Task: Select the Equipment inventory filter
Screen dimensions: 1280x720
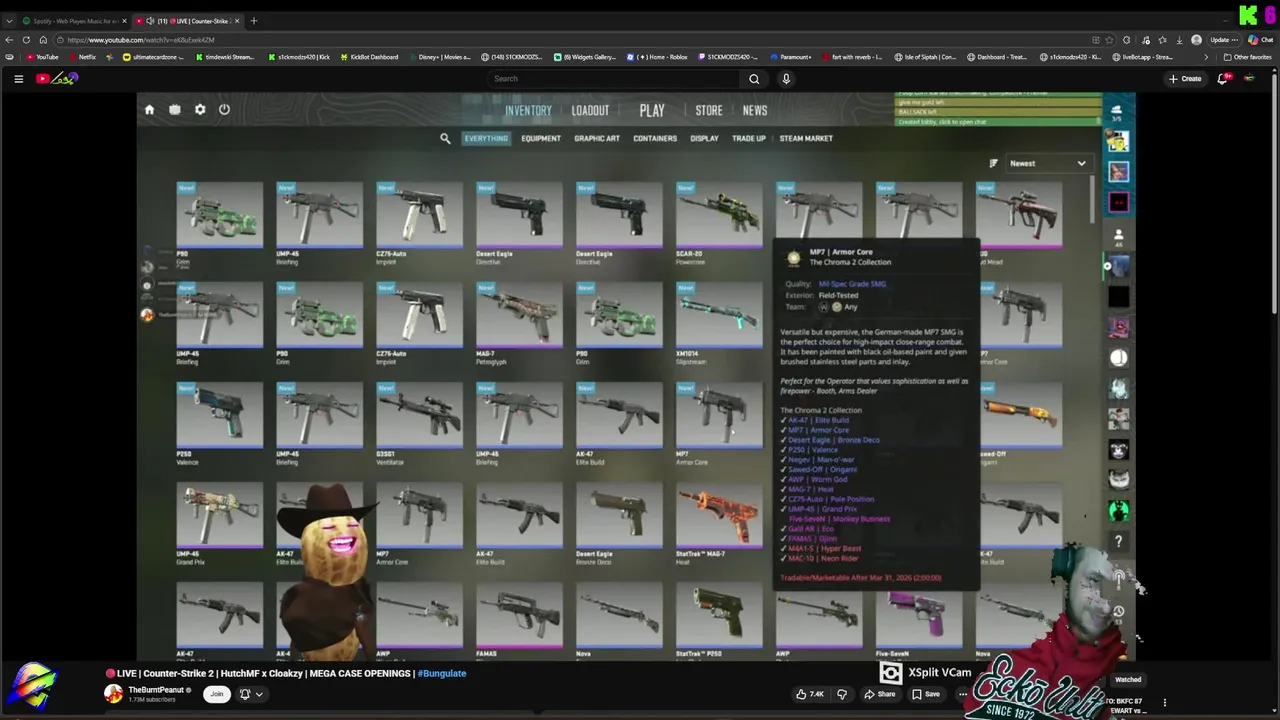Action: click(541, 139)
